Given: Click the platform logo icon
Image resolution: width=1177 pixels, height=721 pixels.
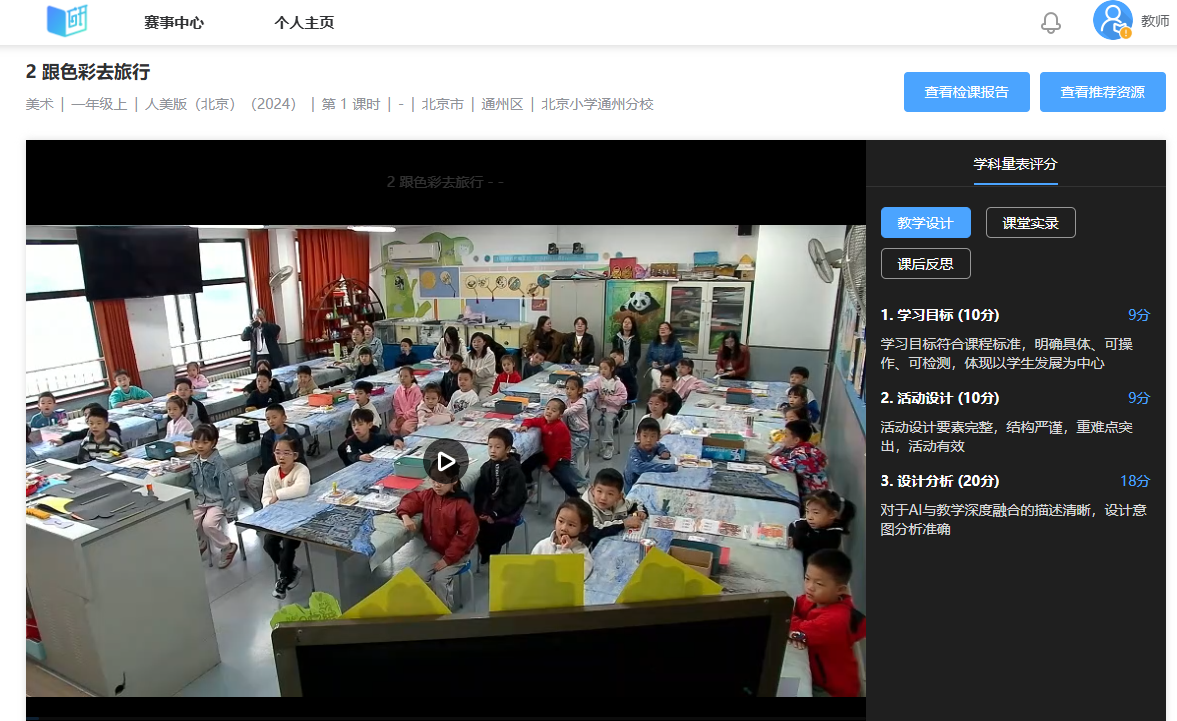Looking at the screenshot, I should 66,21.
